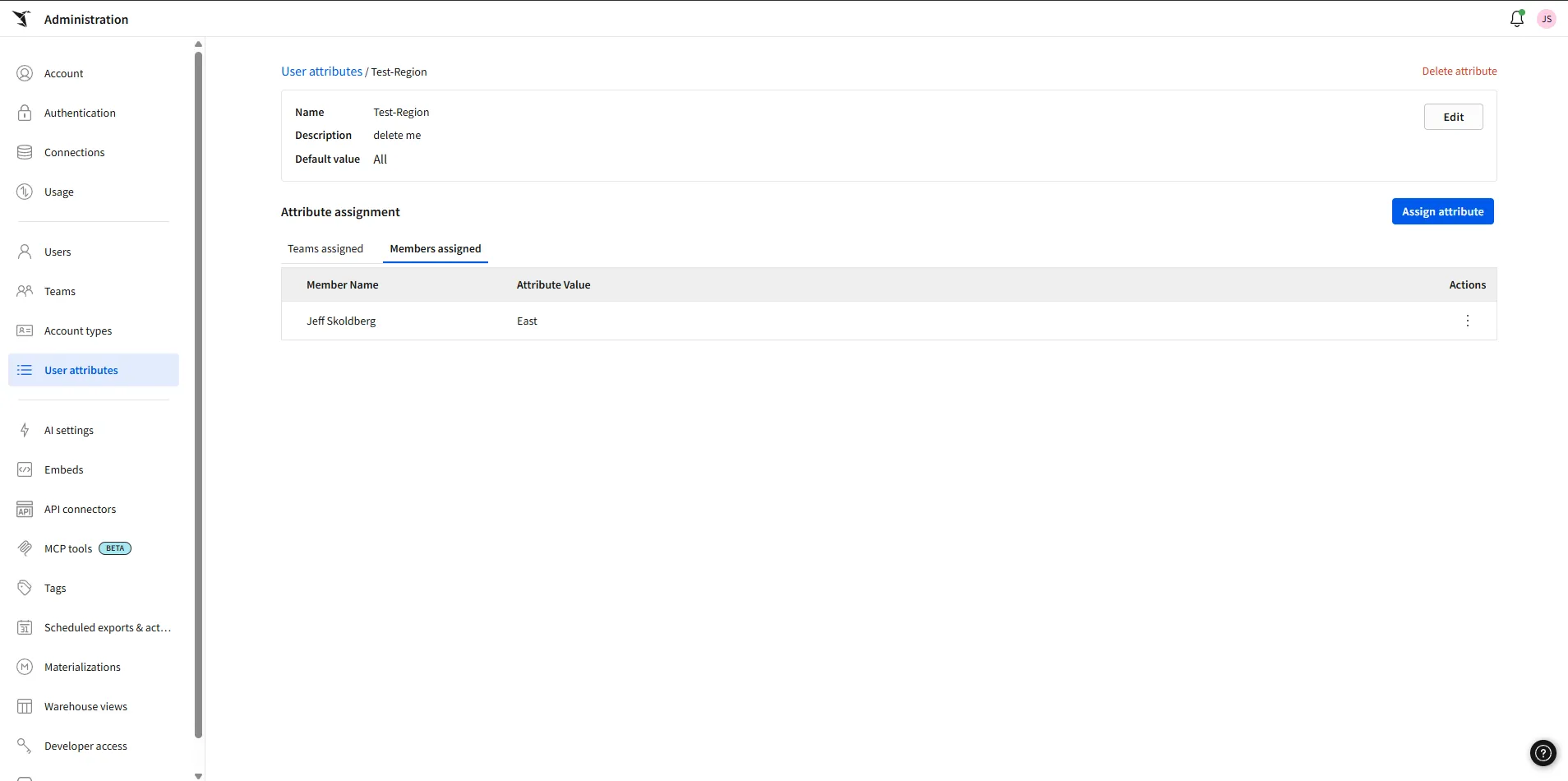Screen dimensions: 1568x781
Task: Open Account in the sidebar
Action: 94,73
